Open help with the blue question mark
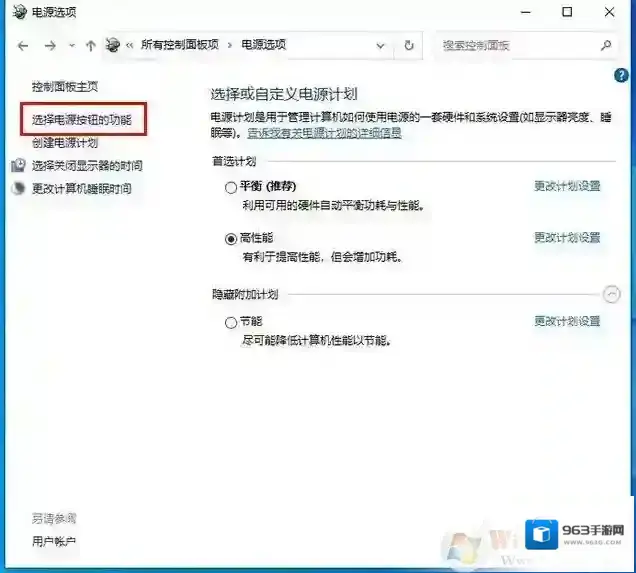This screenshot has width=636, height=573. pyautogui.click(x=621, y=75)
